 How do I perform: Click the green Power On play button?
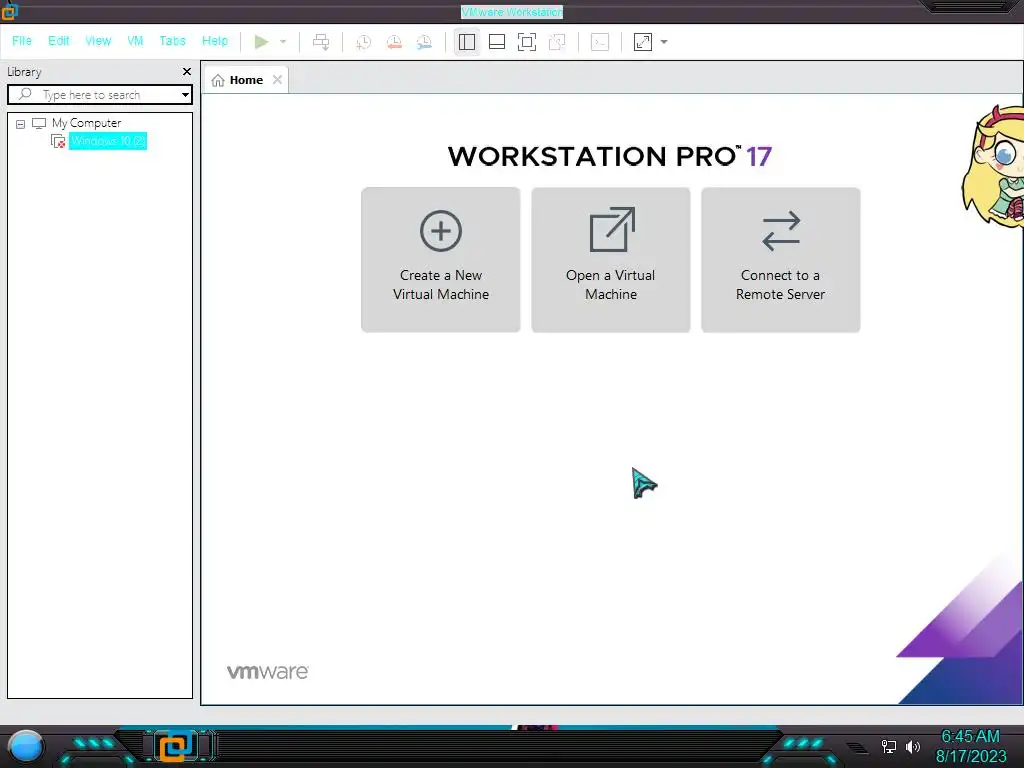click(261, 42)
